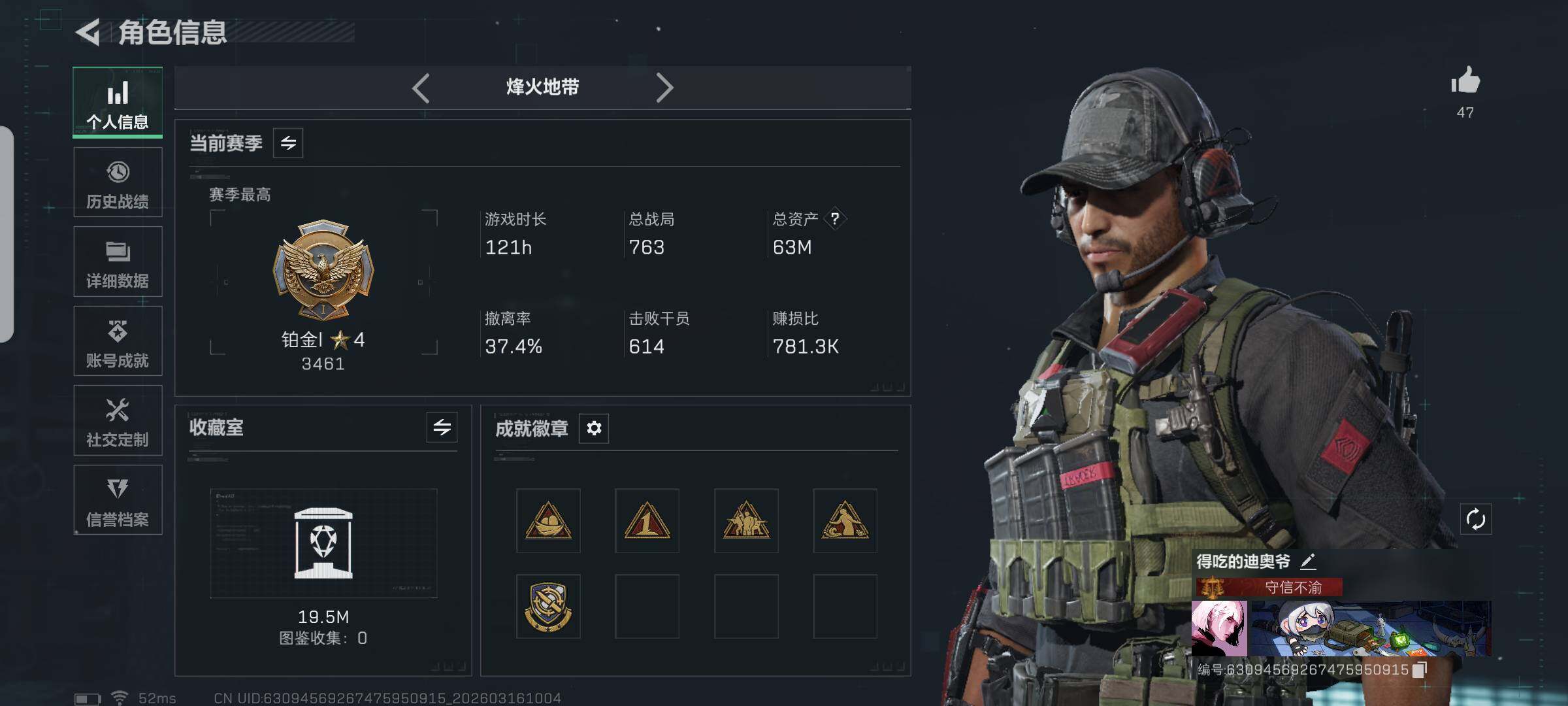Toggle the 收藏室 swap view button
The height and width of the screenshot is (706, 1568).
(442, 428)
